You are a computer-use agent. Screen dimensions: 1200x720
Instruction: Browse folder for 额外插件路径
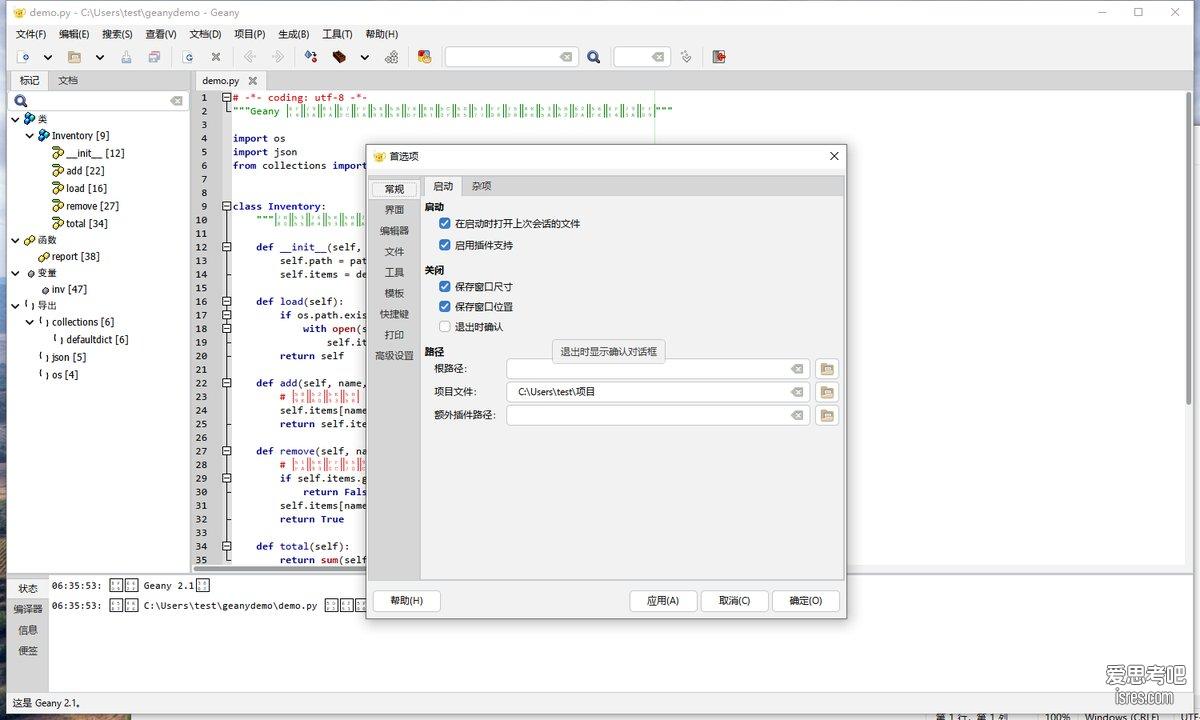coord(827,415)
